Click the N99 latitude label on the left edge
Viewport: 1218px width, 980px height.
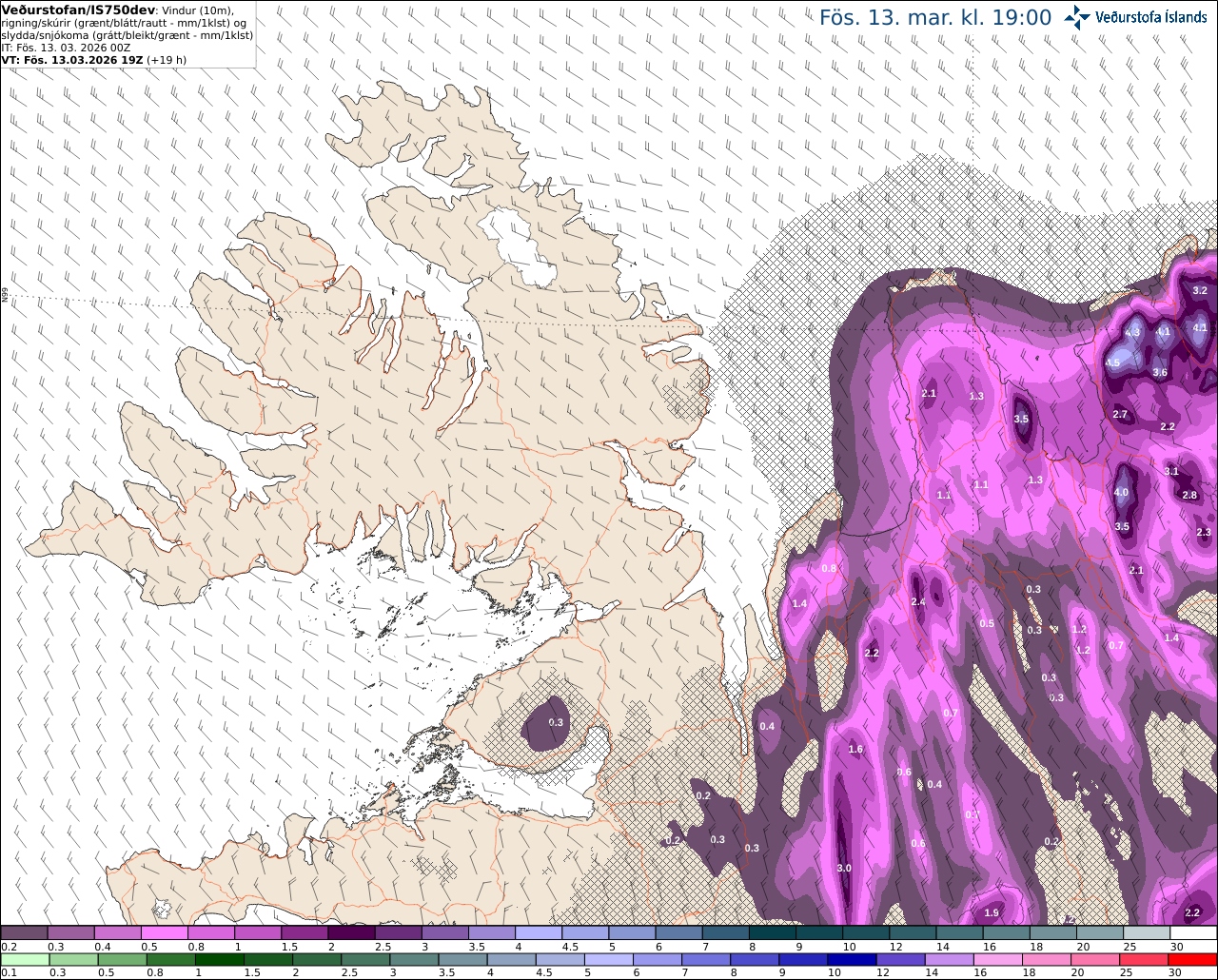5,296
